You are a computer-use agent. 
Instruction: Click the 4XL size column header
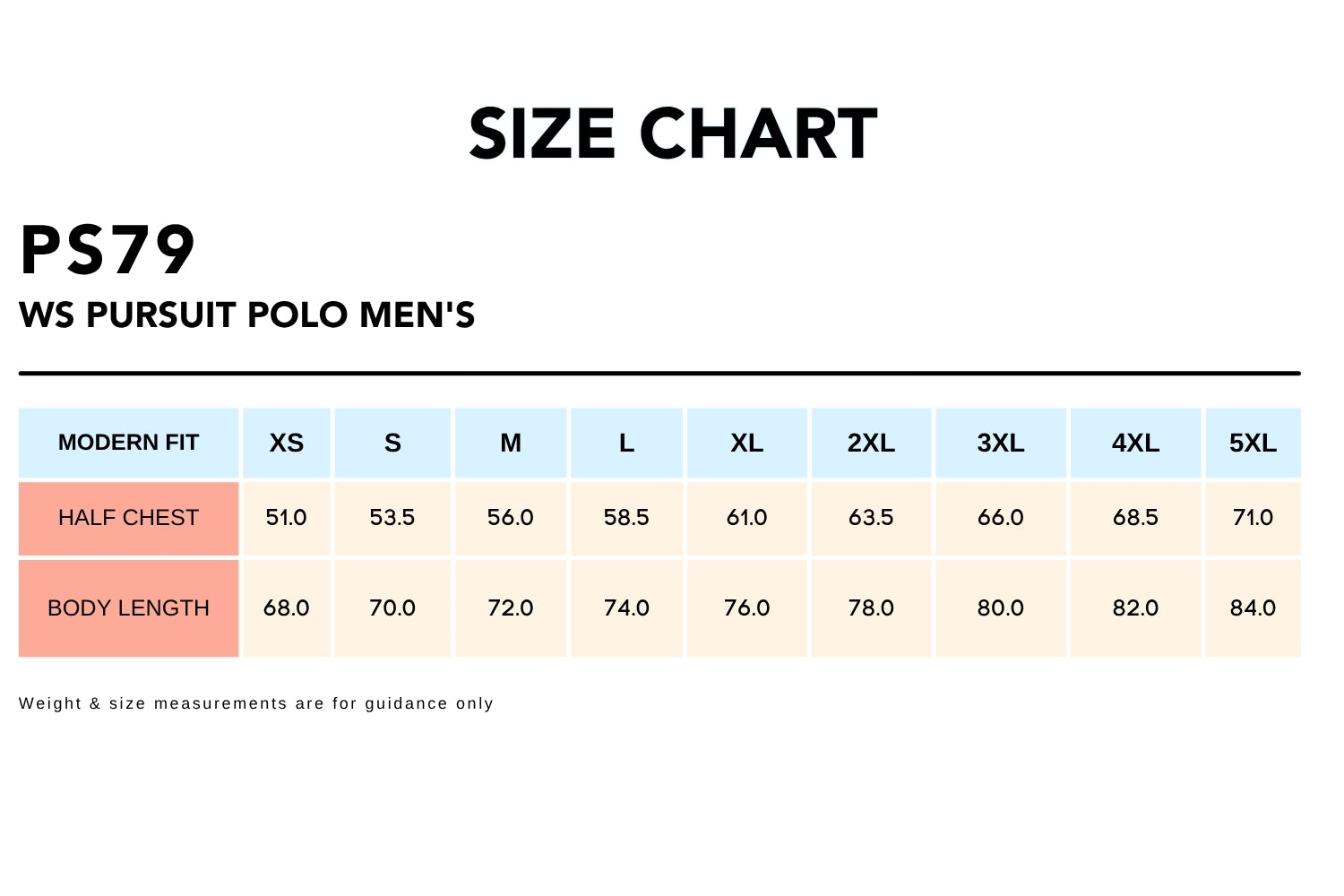(1135, 443)
